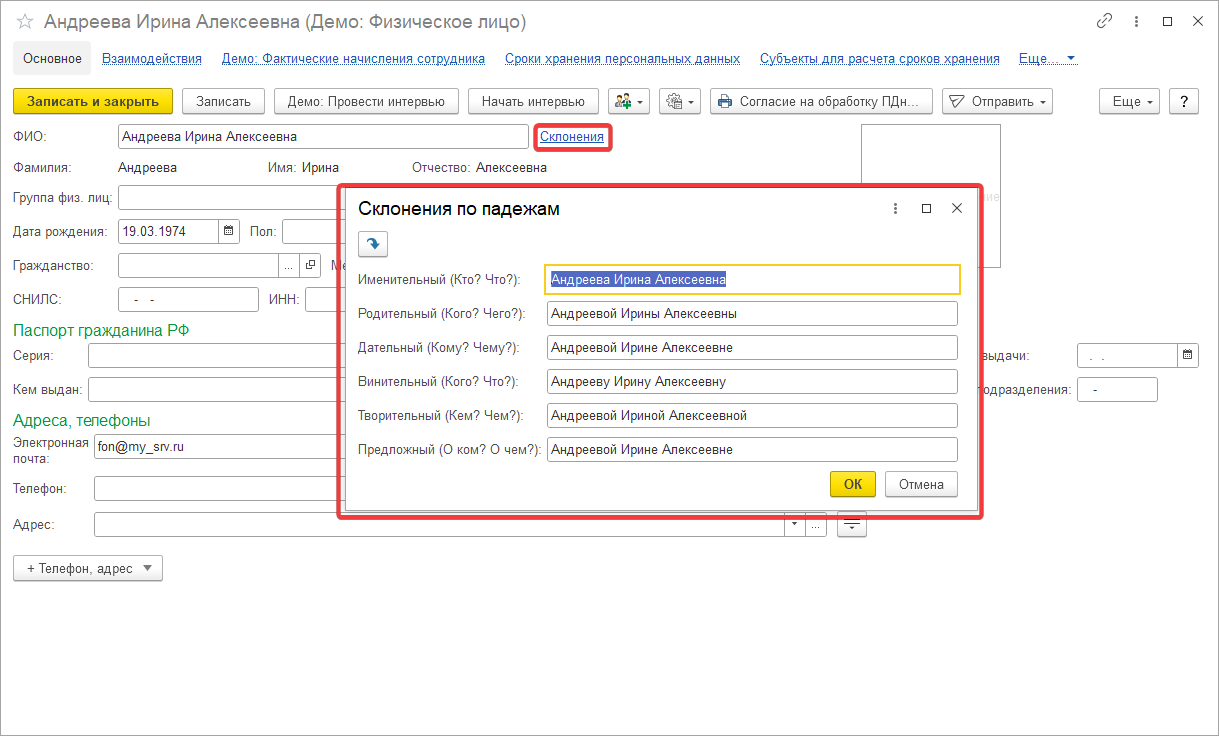Open the calendar picker for the issue date field
The image size is (1219, 736).
(x=1187, y=355)
